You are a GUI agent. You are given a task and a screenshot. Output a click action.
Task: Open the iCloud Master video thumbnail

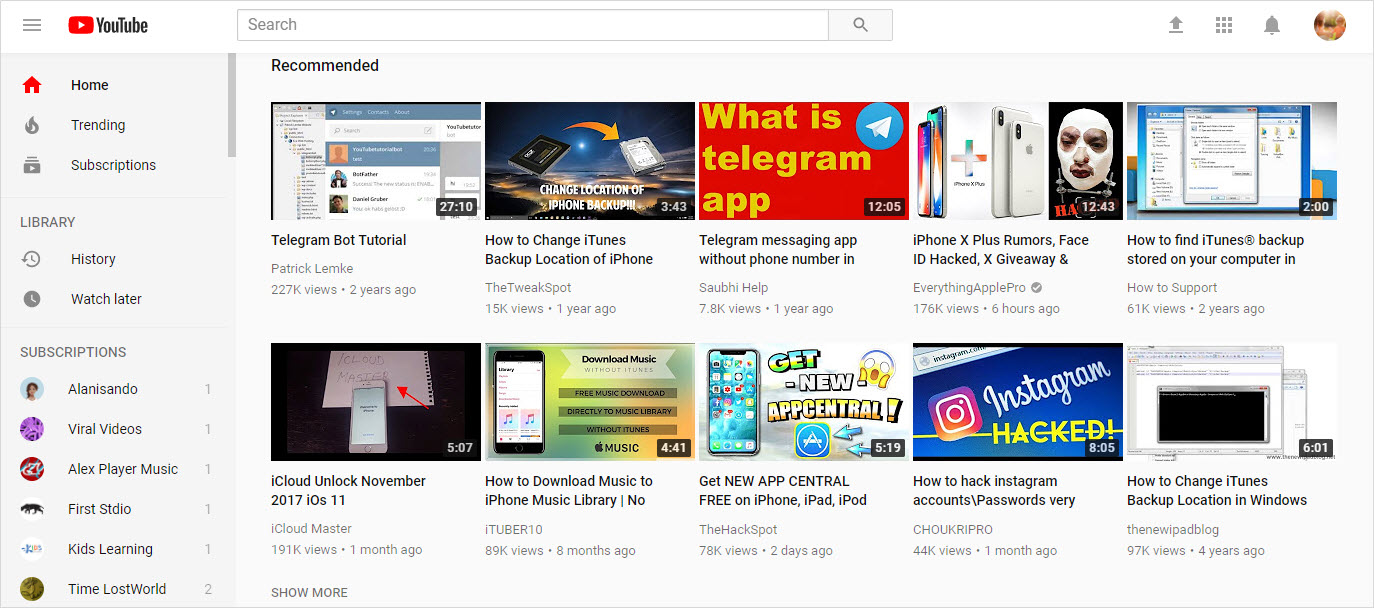(x=376, y=402)
